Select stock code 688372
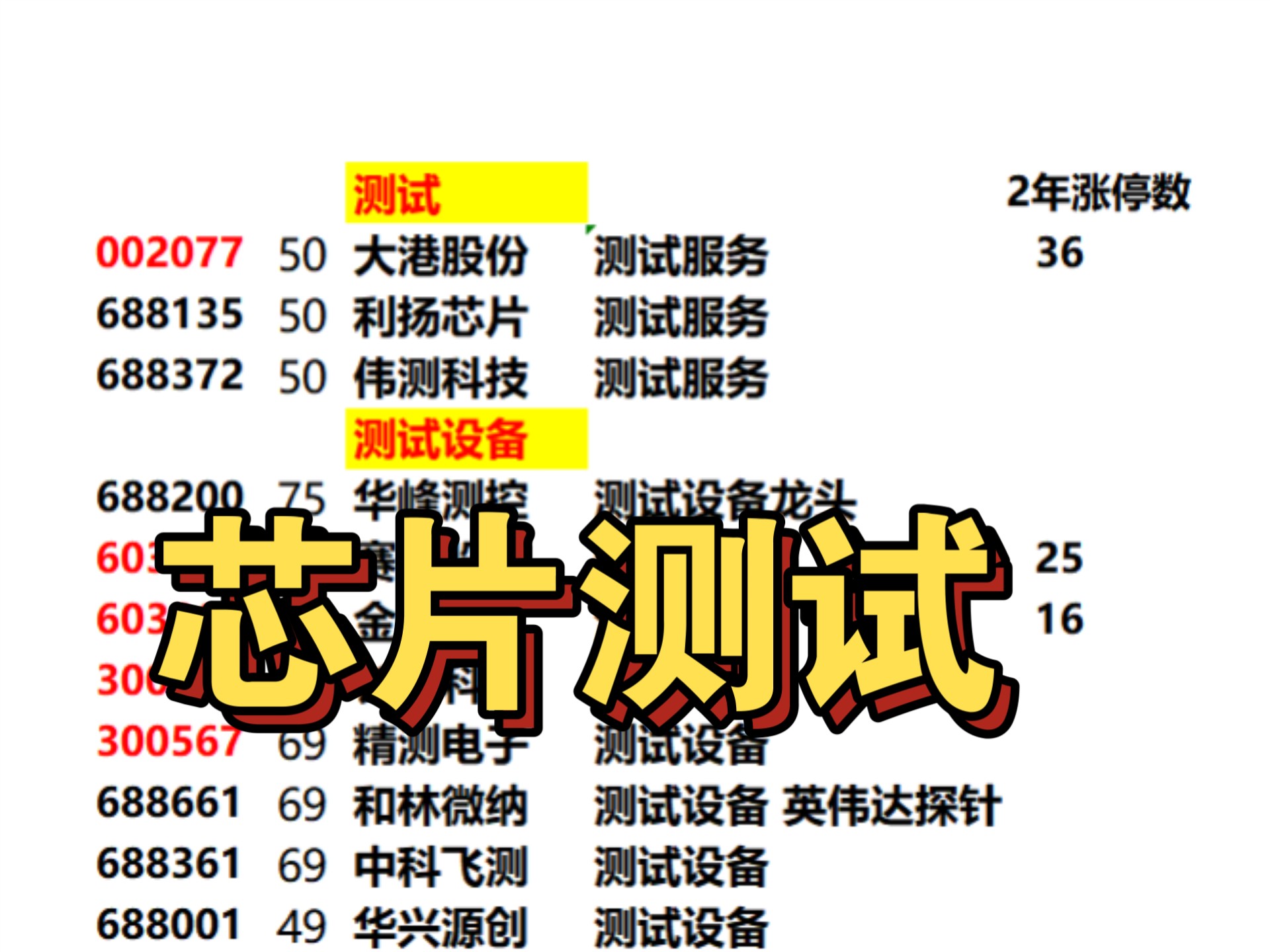The image size is (1270, 952). click(169, 375)
